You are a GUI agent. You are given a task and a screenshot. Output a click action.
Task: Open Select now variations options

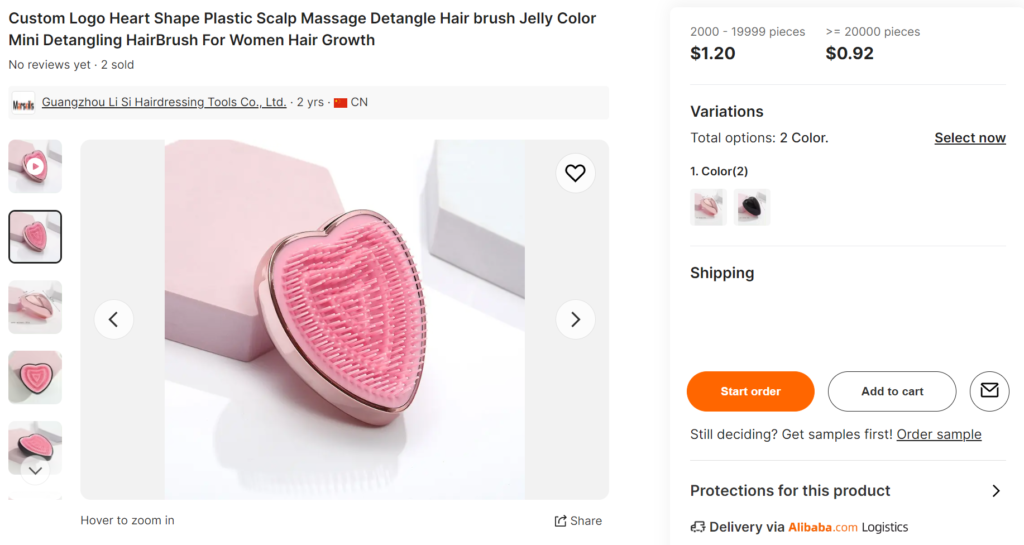[x=969, y=138]
